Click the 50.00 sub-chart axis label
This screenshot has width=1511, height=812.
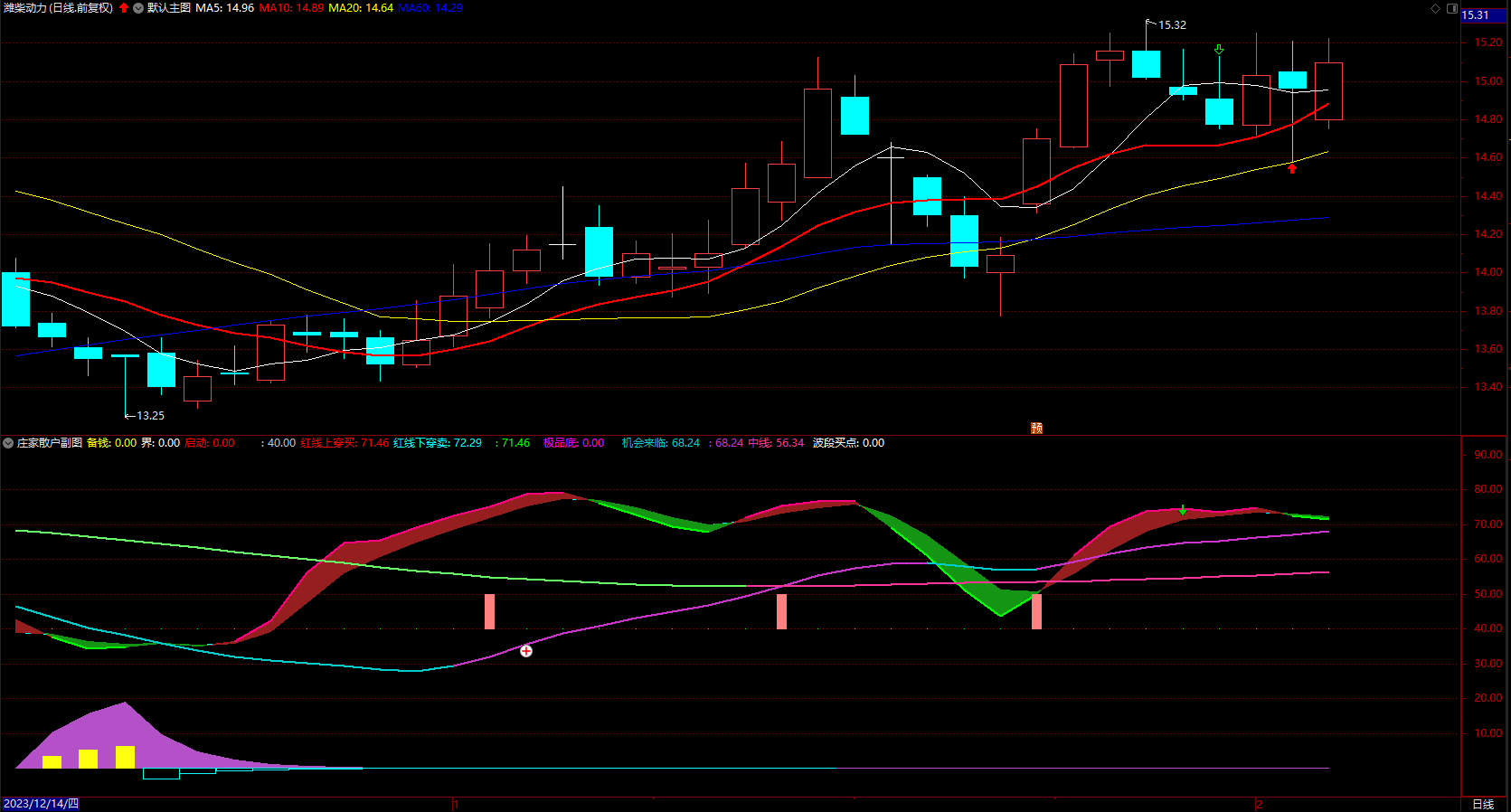point(1488,594)
